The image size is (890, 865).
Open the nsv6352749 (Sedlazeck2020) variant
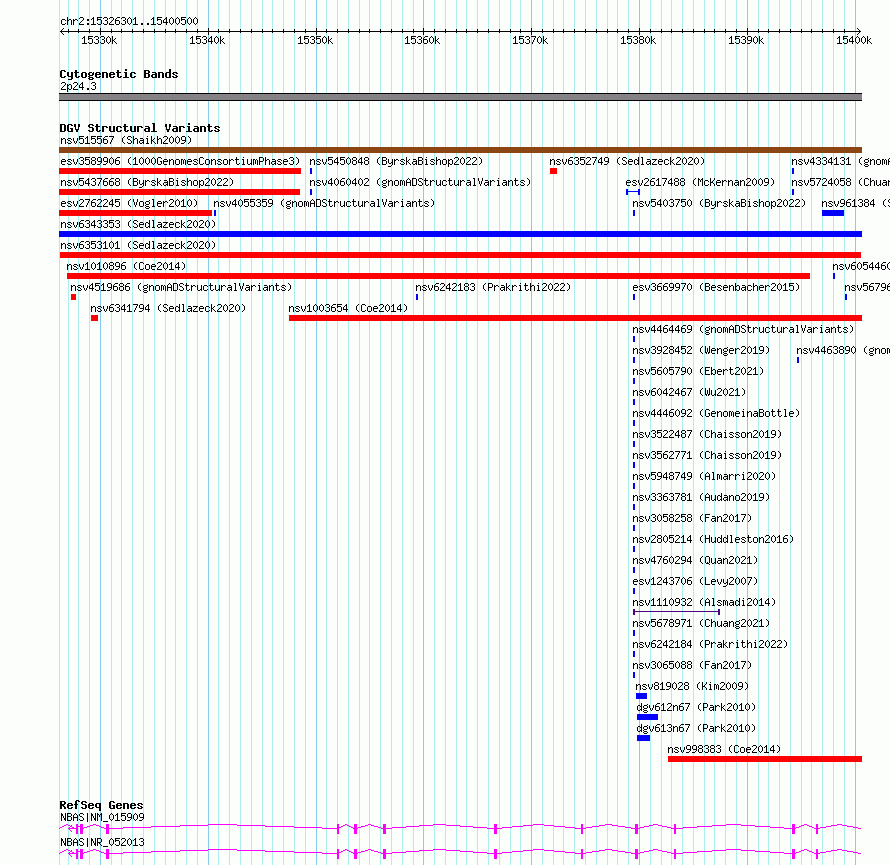coord(627,161)
